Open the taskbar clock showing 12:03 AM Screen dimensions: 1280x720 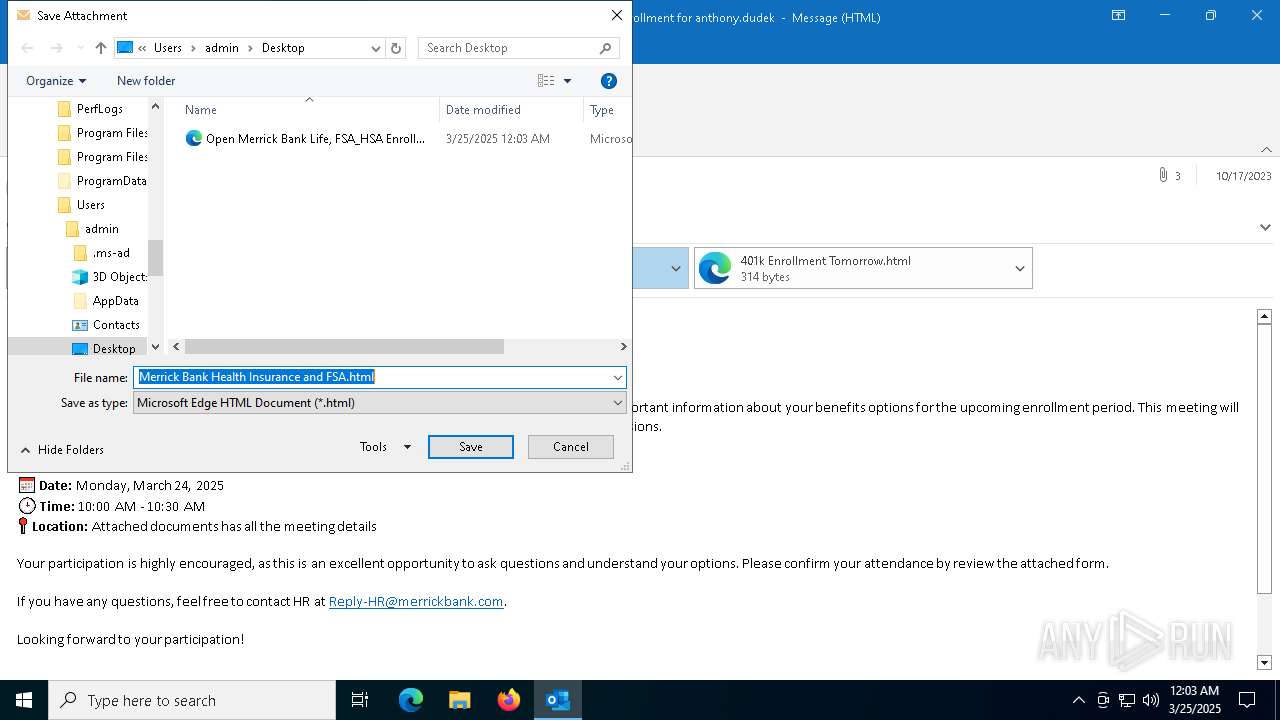(1194, 700)
